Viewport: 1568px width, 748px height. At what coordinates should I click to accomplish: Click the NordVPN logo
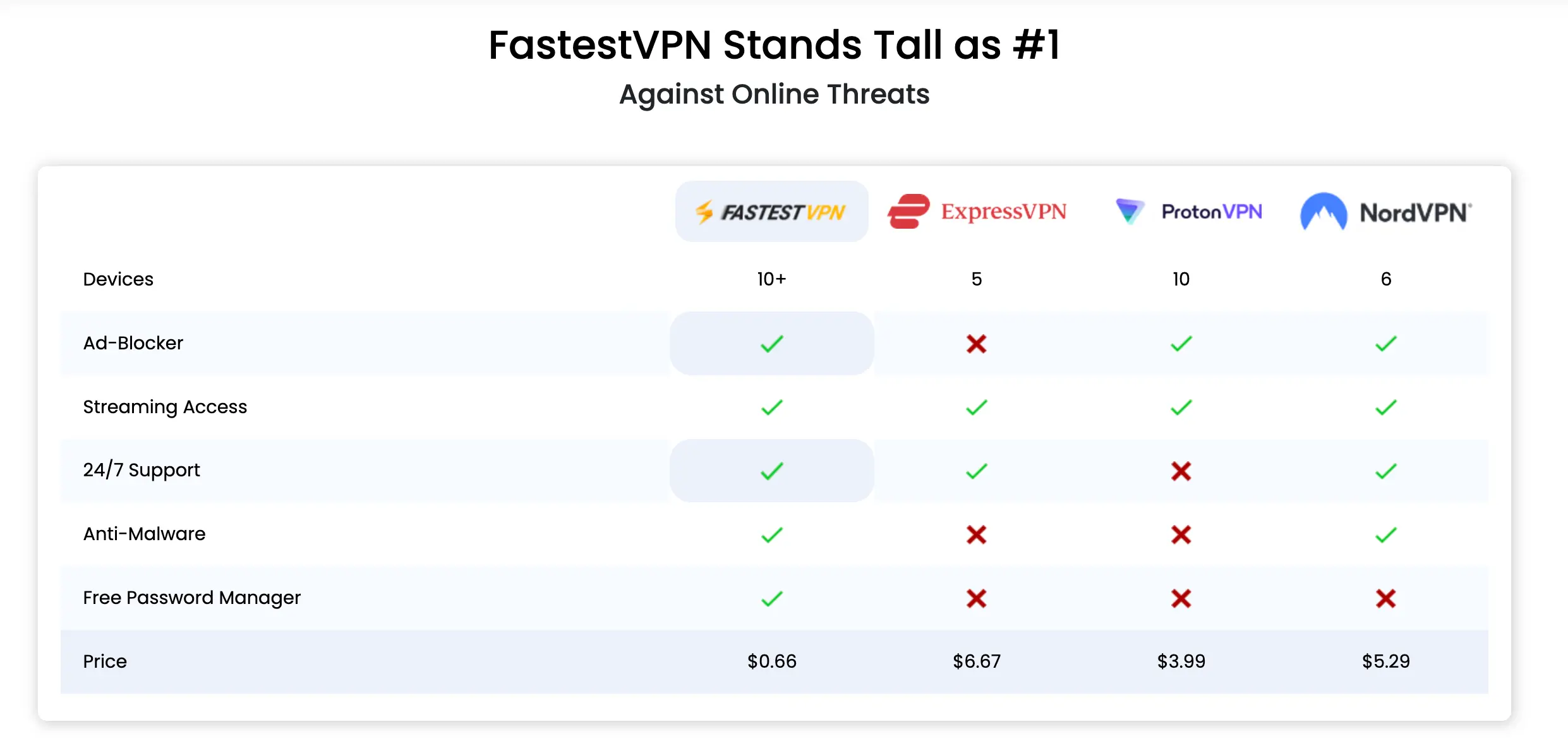point(1385,212)
